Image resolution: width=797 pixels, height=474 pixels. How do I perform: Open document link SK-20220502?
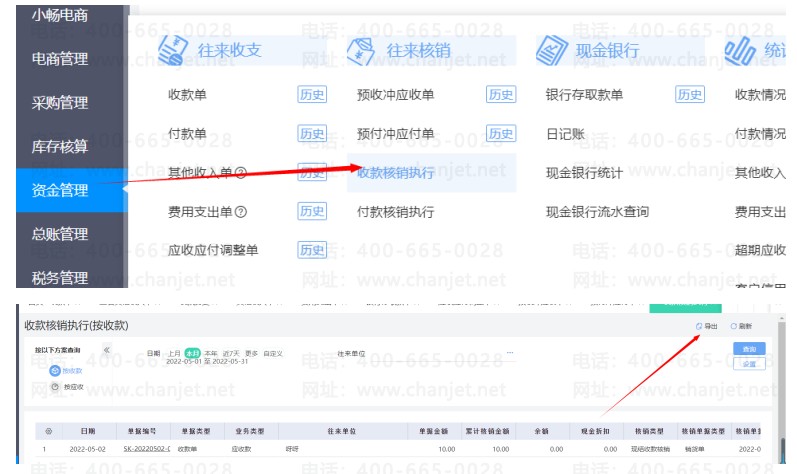click(x=146, y=449)
